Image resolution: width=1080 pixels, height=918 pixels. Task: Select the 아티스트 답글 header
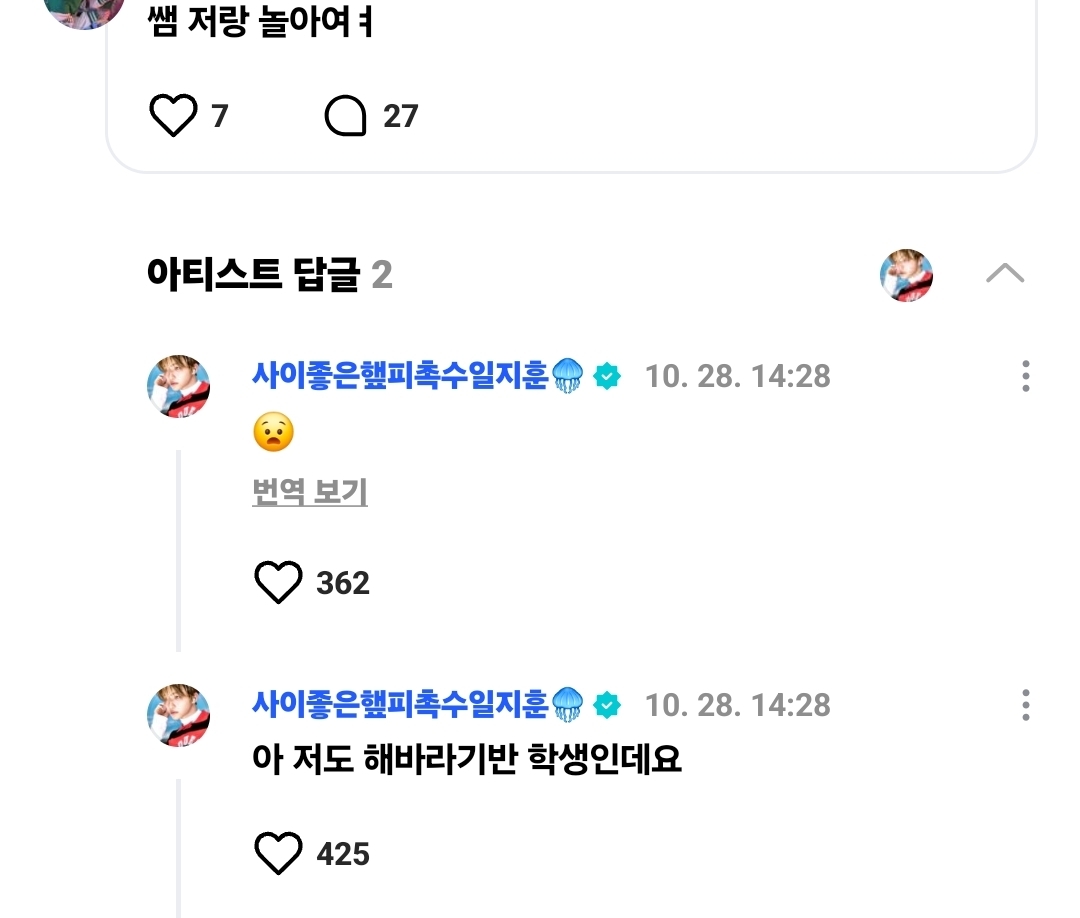pos(253,273)
